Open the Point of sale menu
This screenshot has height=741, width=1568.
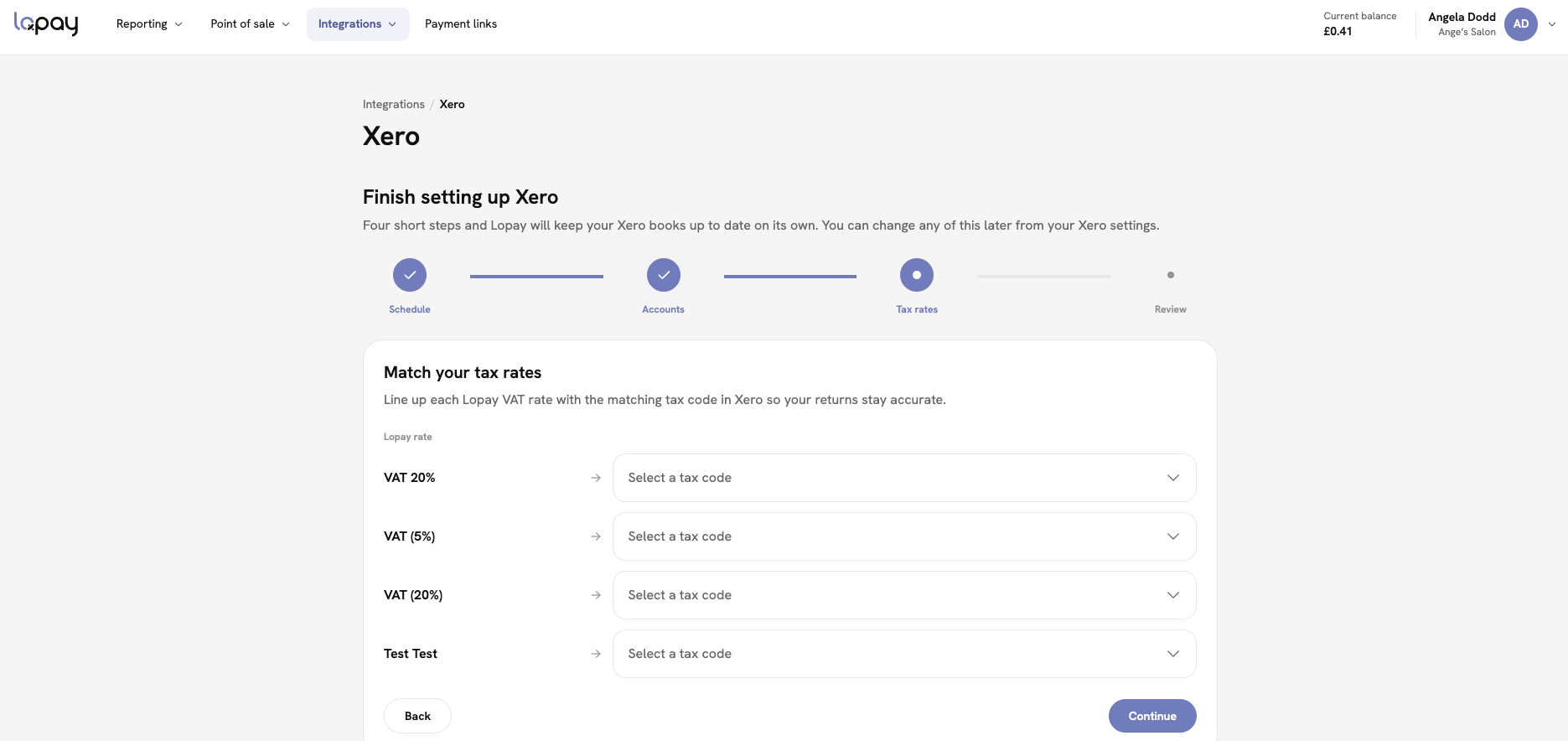(x=250, y=24)
